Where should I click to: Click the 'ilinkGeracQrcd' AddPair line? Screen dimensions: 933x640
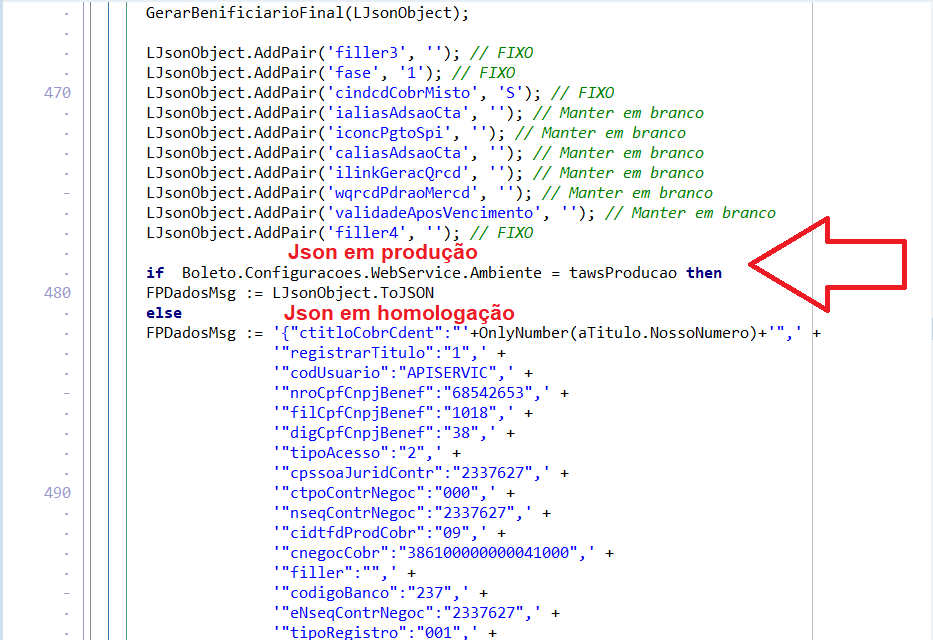(424, 173)
